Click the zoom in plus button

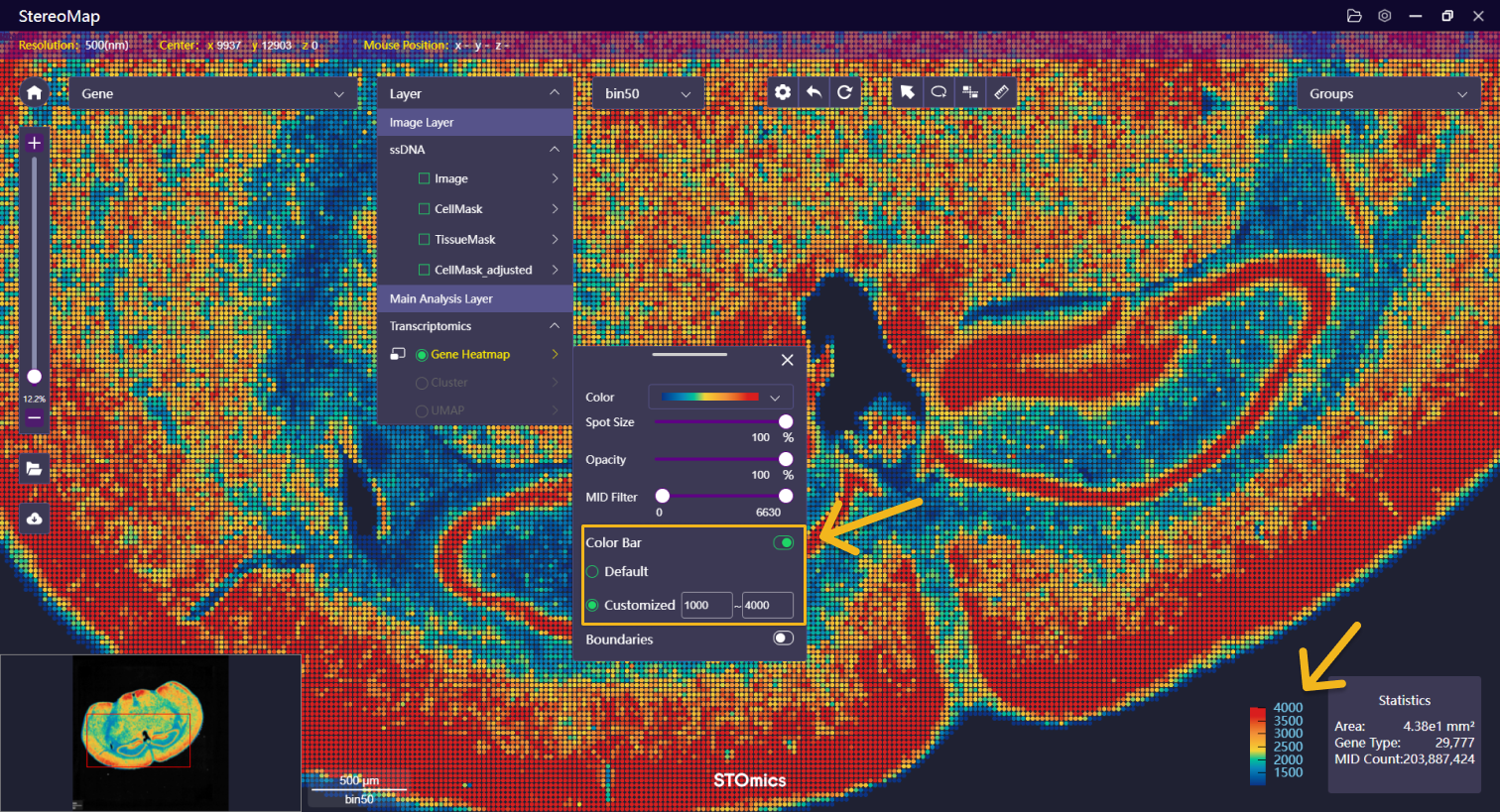34,143
